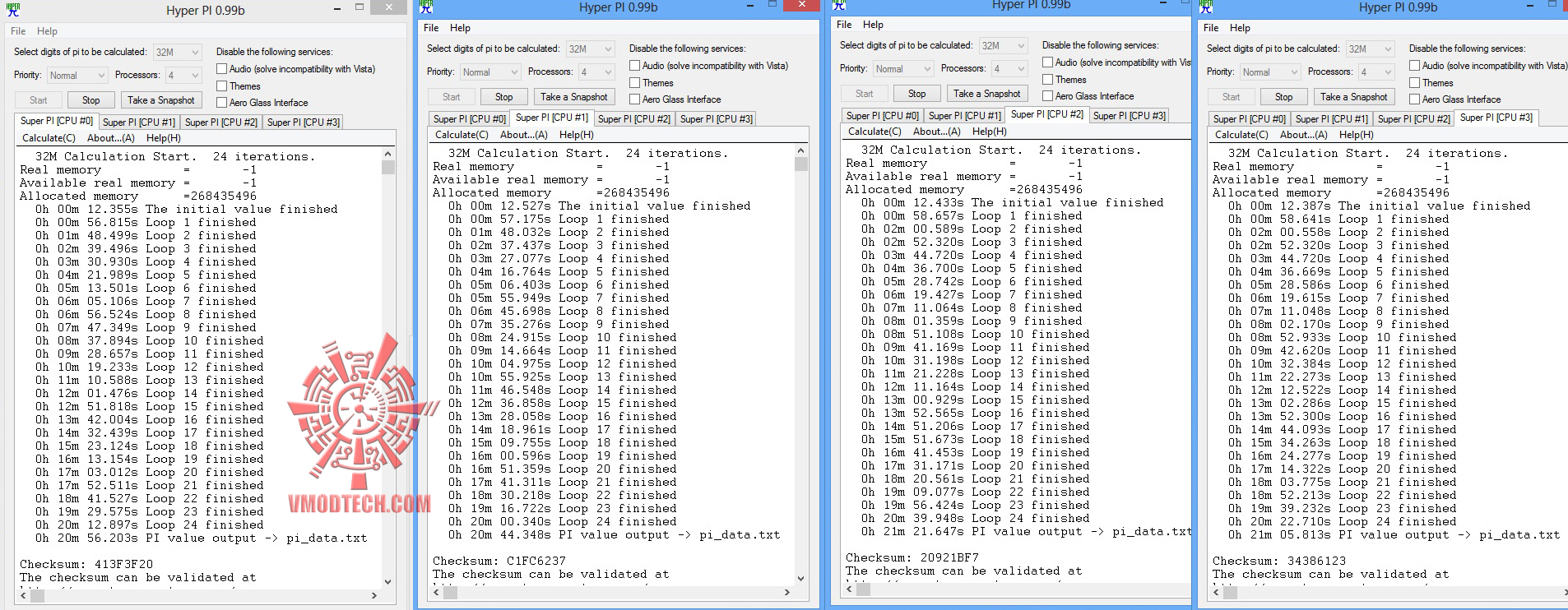Open the File menu in the leftmost window
The image size is (1568, 610).
tap(18, 31)
